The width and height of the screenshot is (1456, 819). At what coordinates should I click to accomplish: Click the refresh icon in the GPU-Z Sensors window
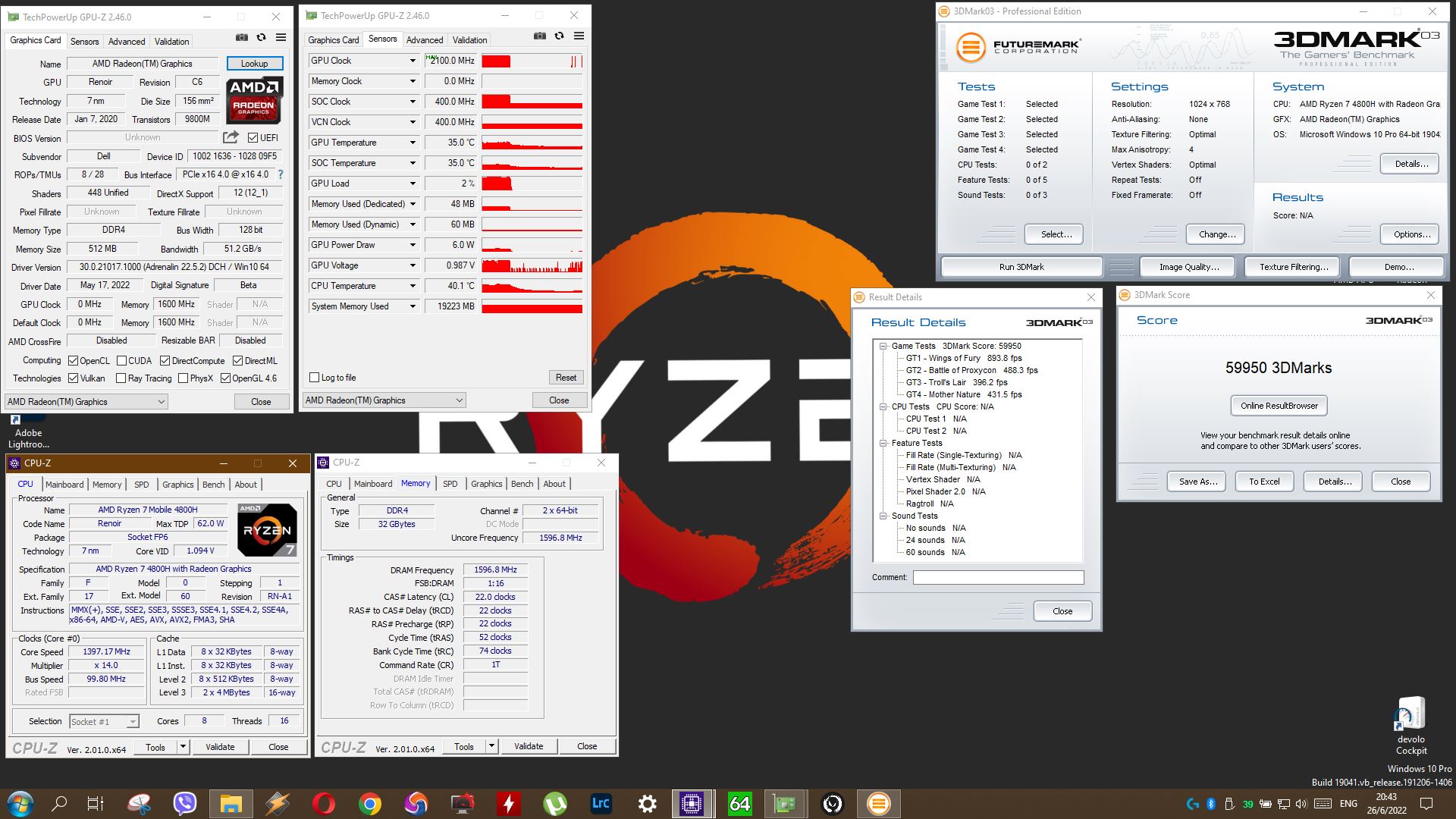click(560, 36)
